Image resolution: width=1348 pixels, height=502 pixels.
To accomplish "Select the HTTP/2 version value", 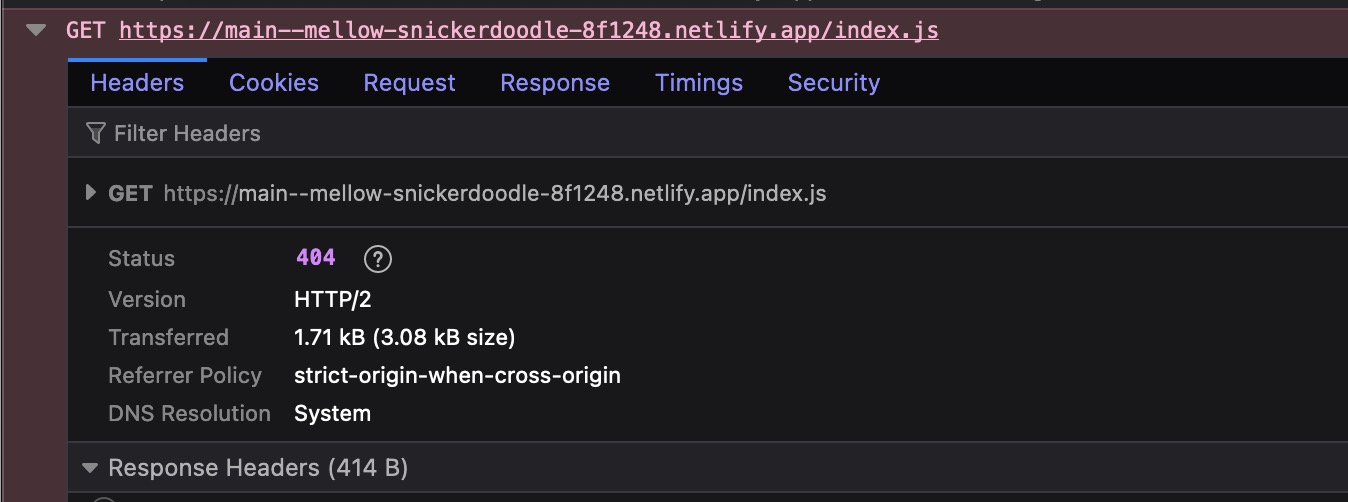I will click(x=333, y=299).
